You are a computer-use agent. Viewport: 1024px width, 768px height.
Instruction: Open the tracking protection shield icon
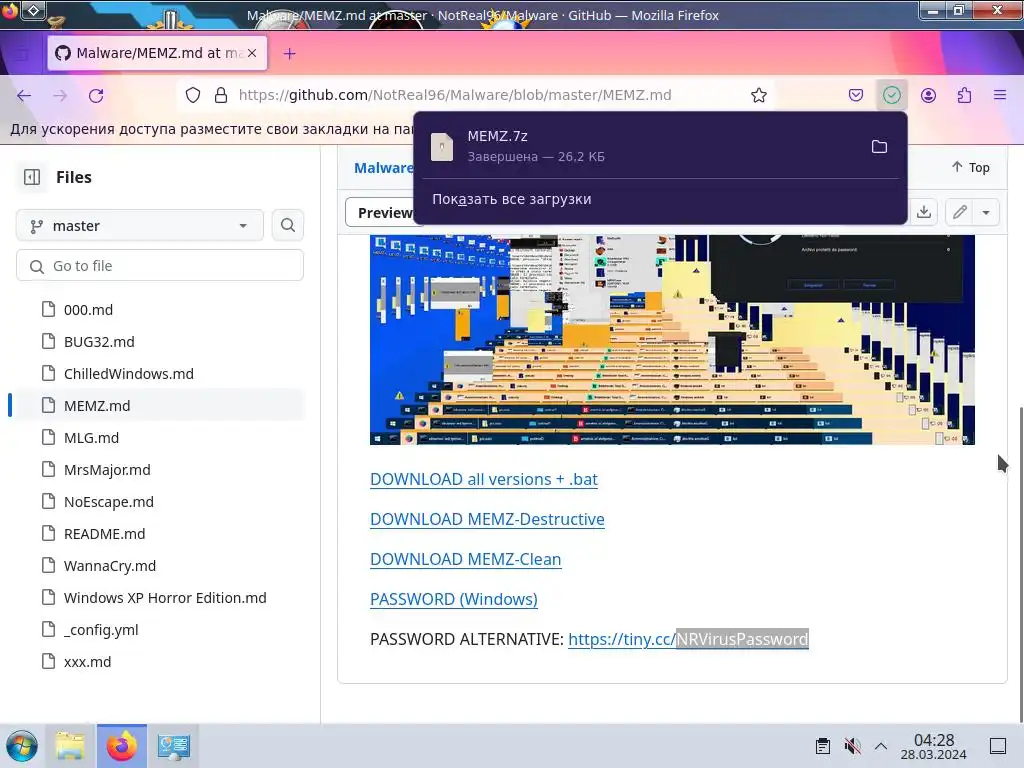[x=193, y=95]
